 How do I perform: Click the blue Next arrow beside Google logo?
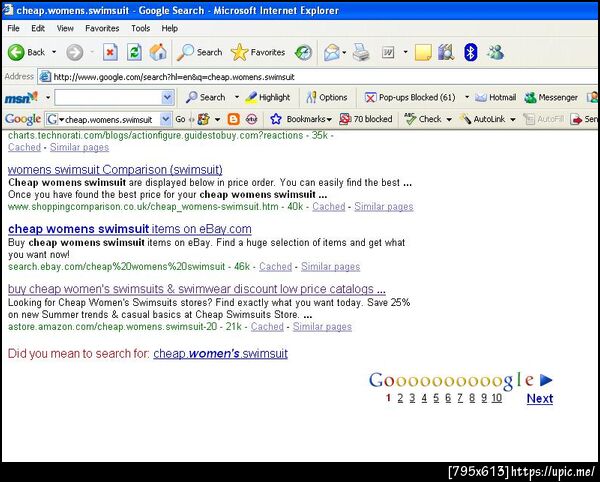point(546,380)
